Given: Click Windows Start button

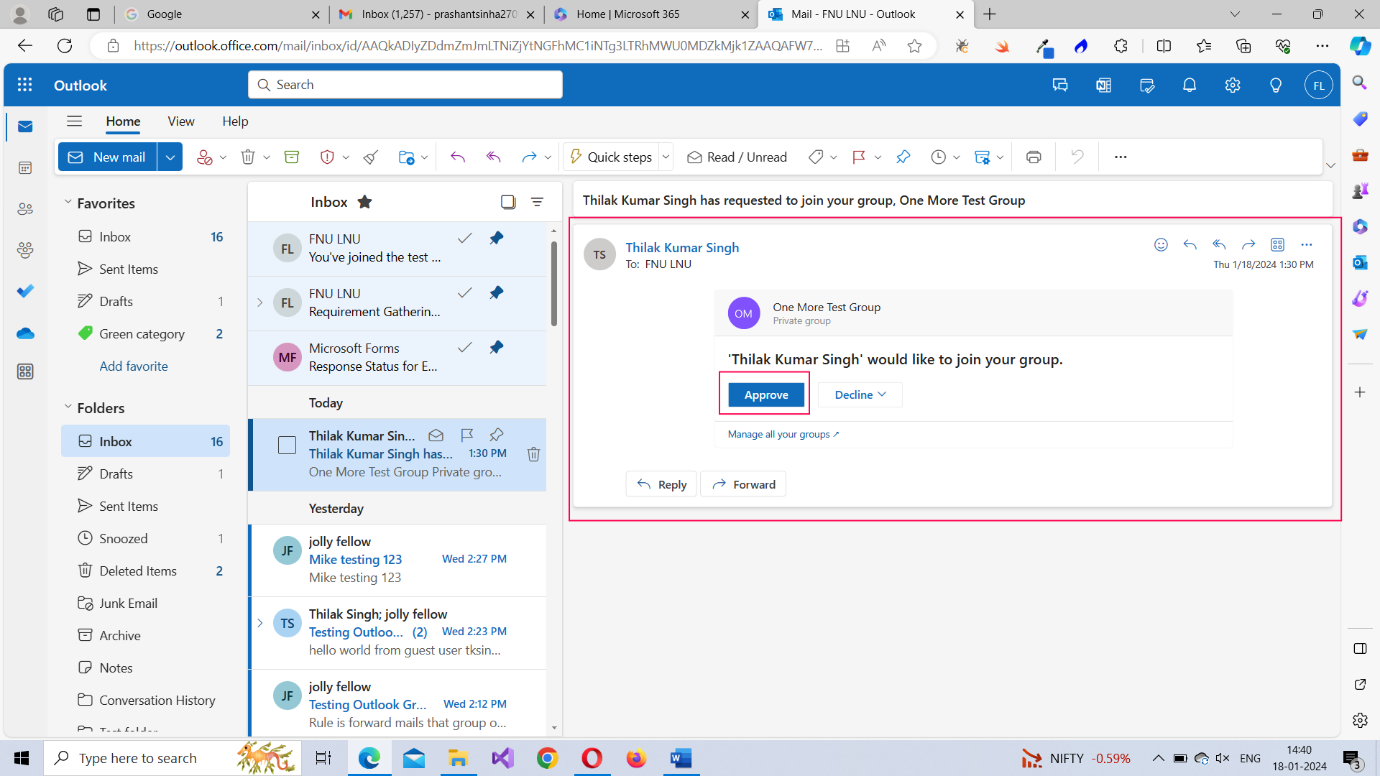Looking at the screenshot, I should (x=21, y=758).
